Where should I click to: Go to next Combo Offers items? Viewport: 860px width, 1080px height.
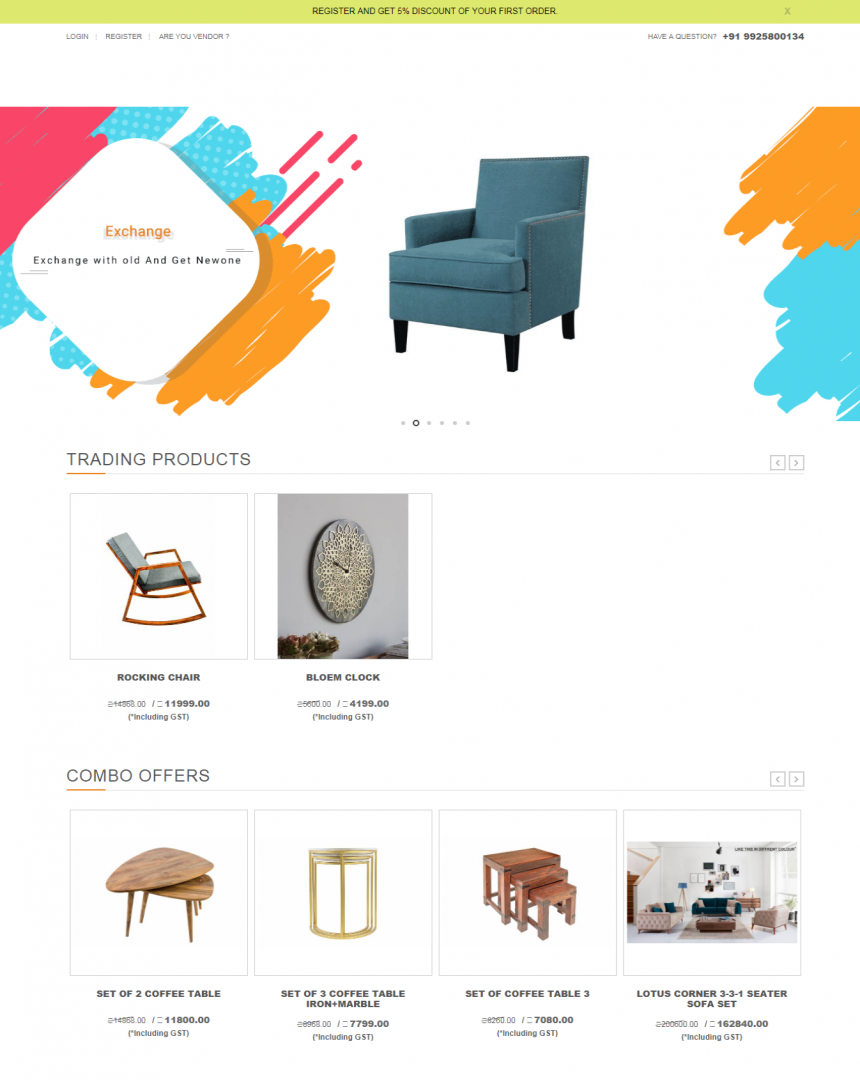796,779
